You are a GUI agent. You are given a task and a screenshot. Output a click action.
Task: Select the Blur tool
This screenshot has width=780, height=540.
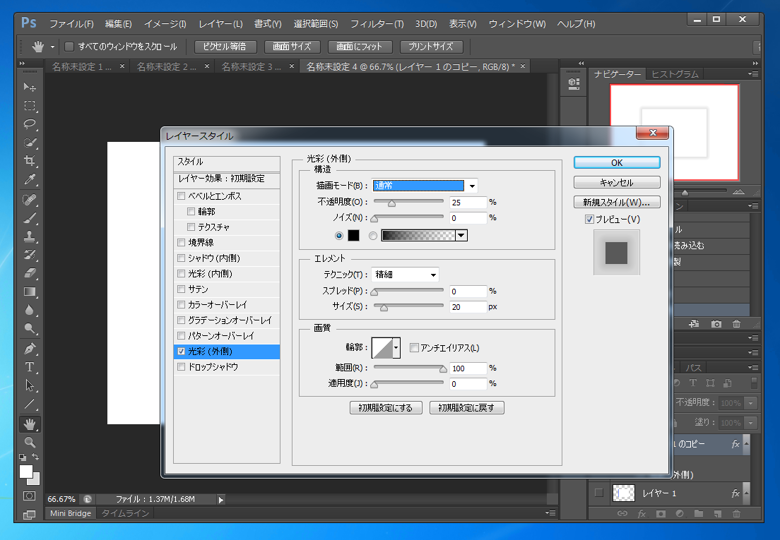[30, 310]
